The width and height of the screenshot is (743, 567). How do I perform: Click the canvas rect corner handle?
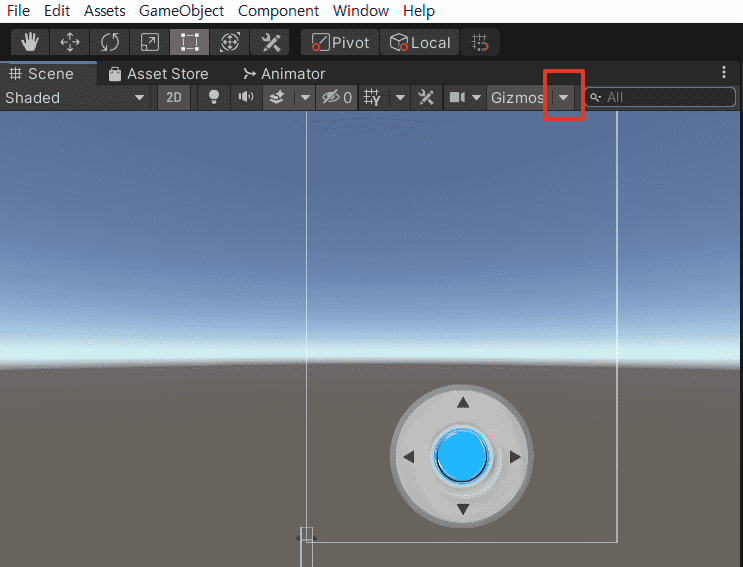pyautogui.click(x=307, y=534)
